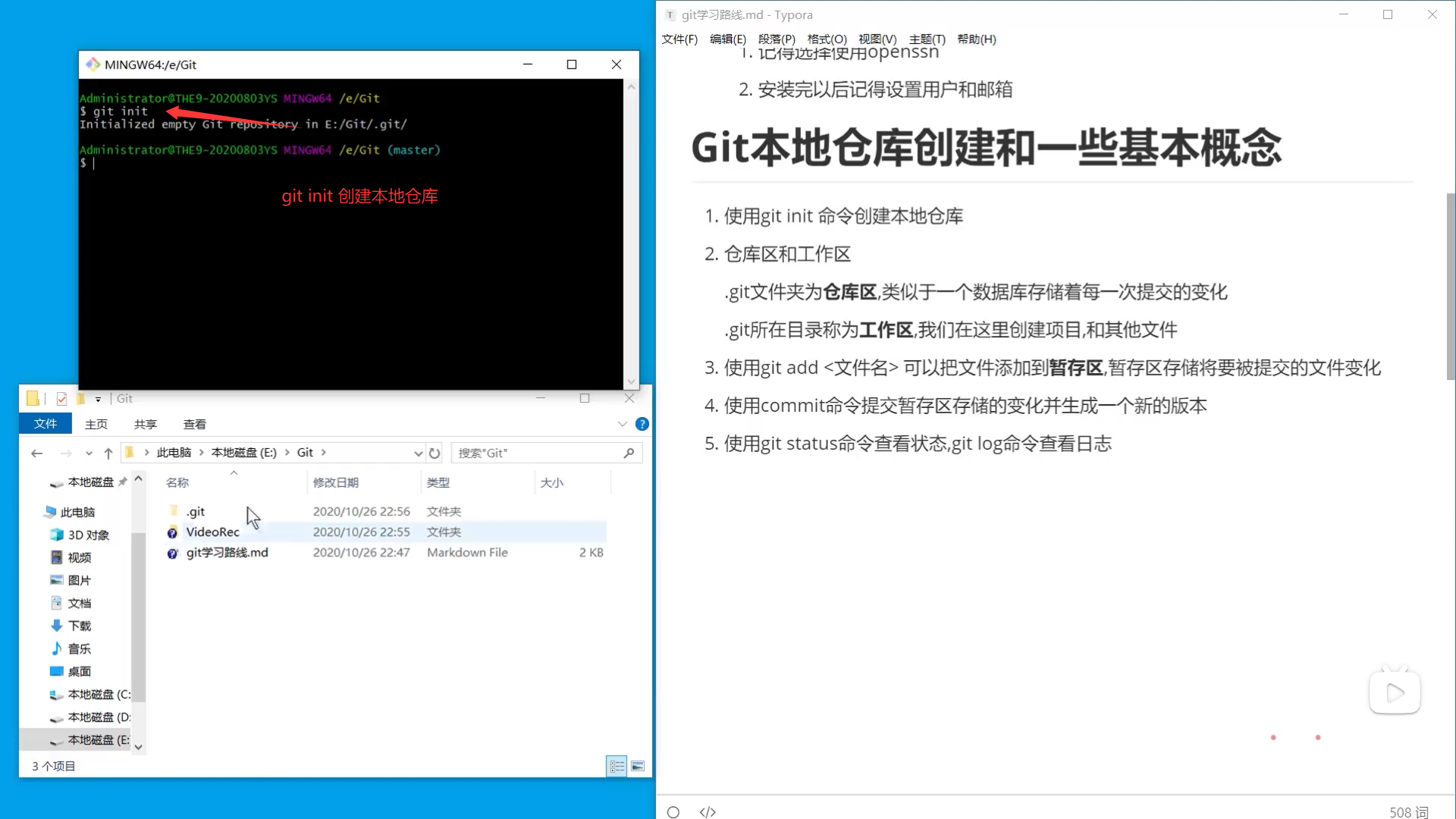Image resolution: width=1456 pixels, height=819 pixels.
Task: Click the floating video play icon in Typora
Action: pyautogui.click(x=1395, y=692)
